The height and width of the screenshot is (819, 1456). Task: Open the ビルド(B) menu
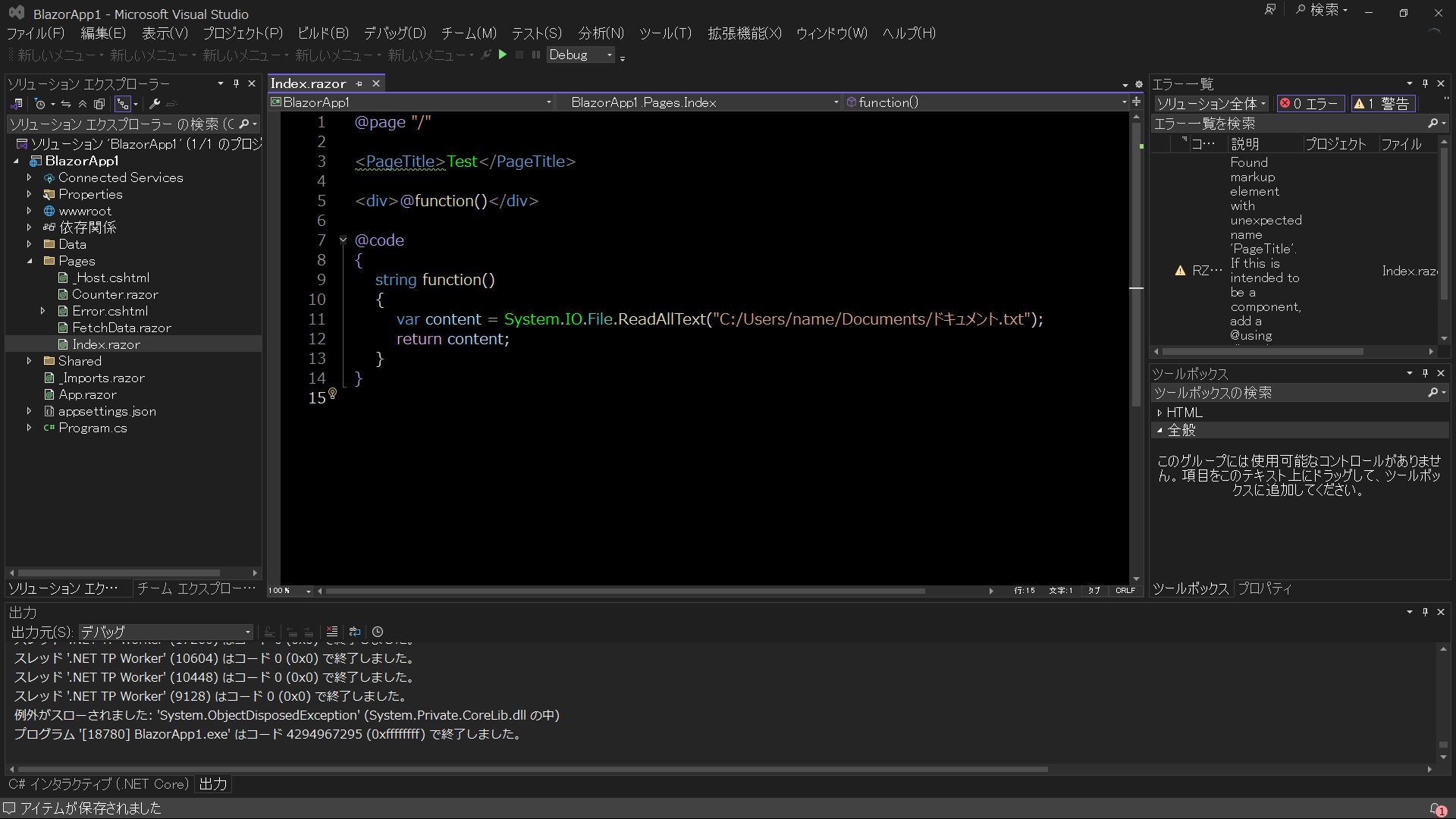(323, 33)
